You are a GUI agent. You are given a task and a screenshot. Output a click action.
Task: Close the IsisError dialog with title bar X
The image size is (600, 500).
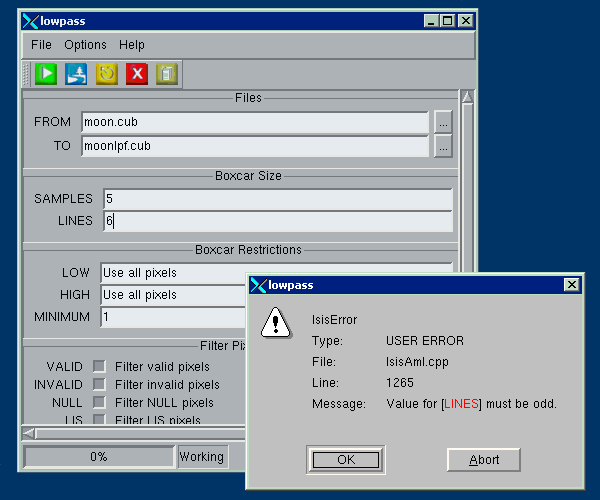pyautogui.click(x=571, y=285)
